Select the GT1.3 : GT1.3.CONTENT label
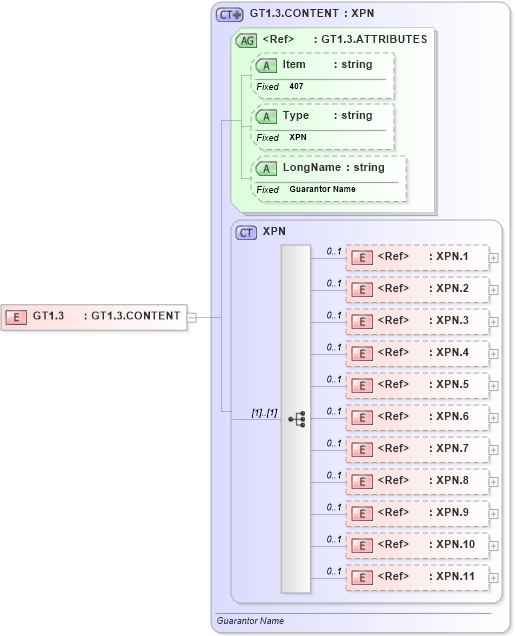The image size is (515, 636). coord(106,316)
